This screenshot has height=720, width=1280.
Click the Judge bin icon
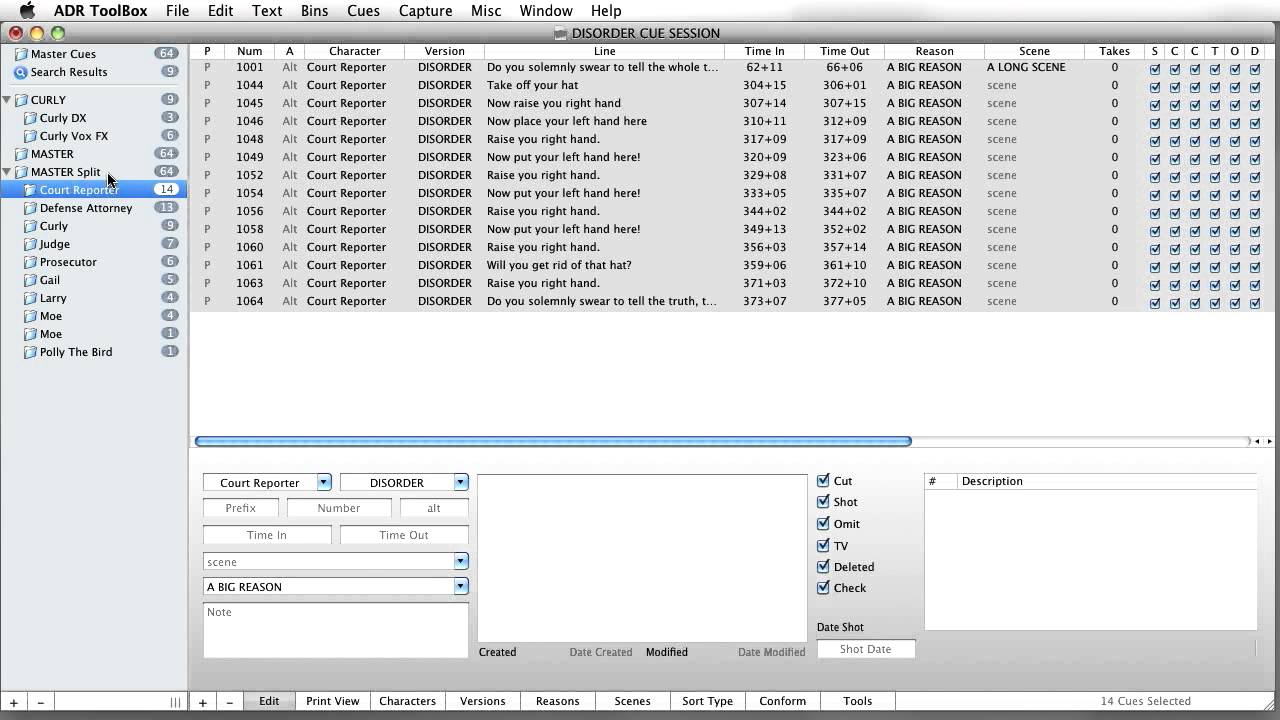[x=30, y=244]
